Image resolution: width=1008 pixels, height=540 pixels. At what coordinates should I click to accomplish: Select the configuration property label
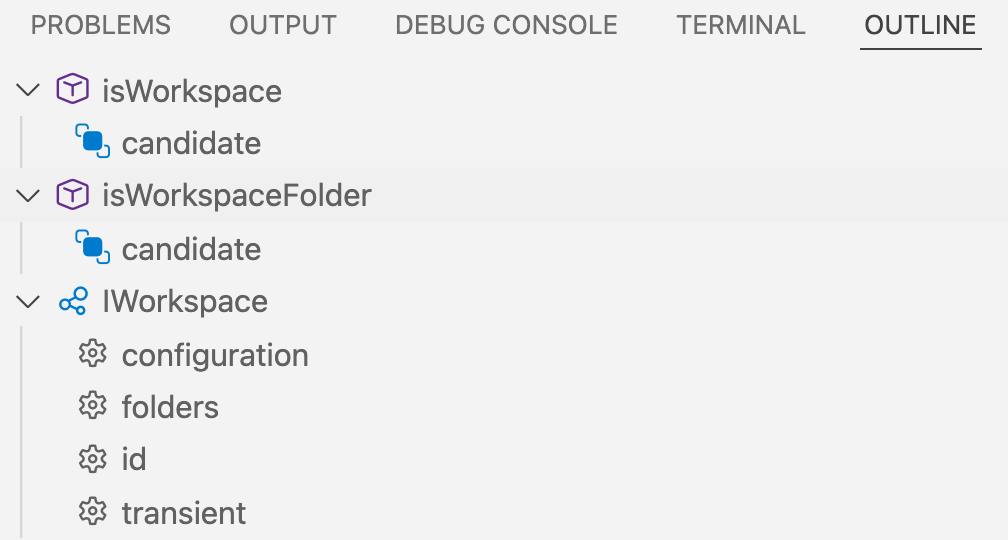[x=215, y=356]
